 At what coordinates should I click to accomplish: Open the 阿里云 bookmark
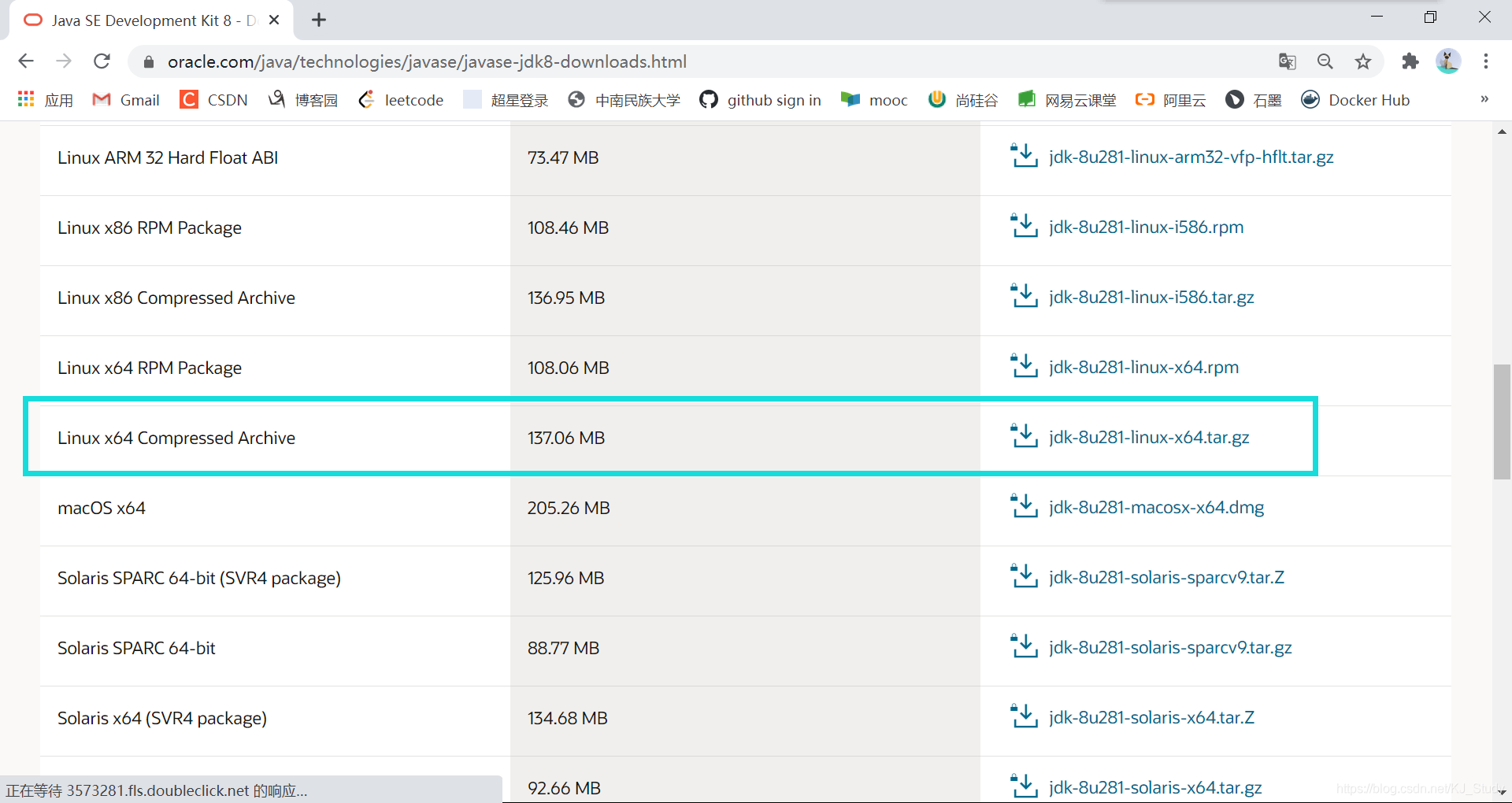point(1171,100)
